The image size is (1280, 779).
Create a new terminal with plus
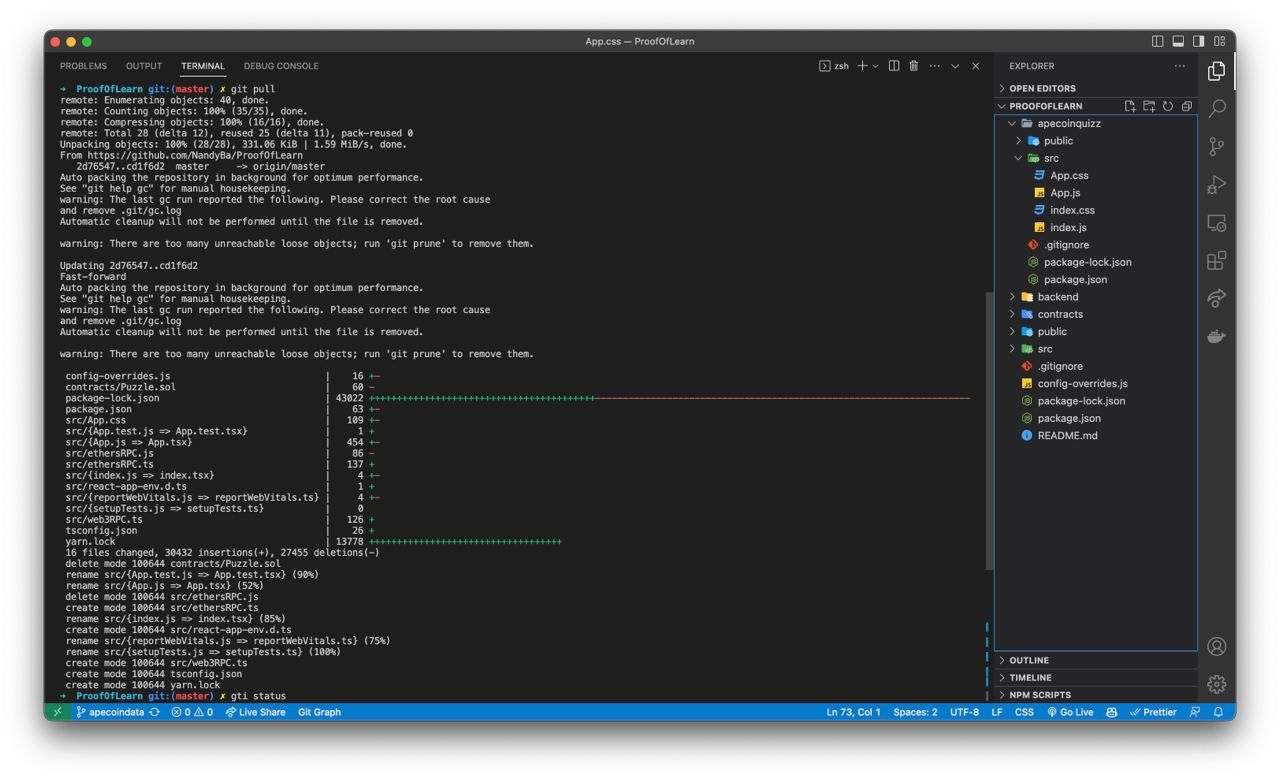pos(862,66)
